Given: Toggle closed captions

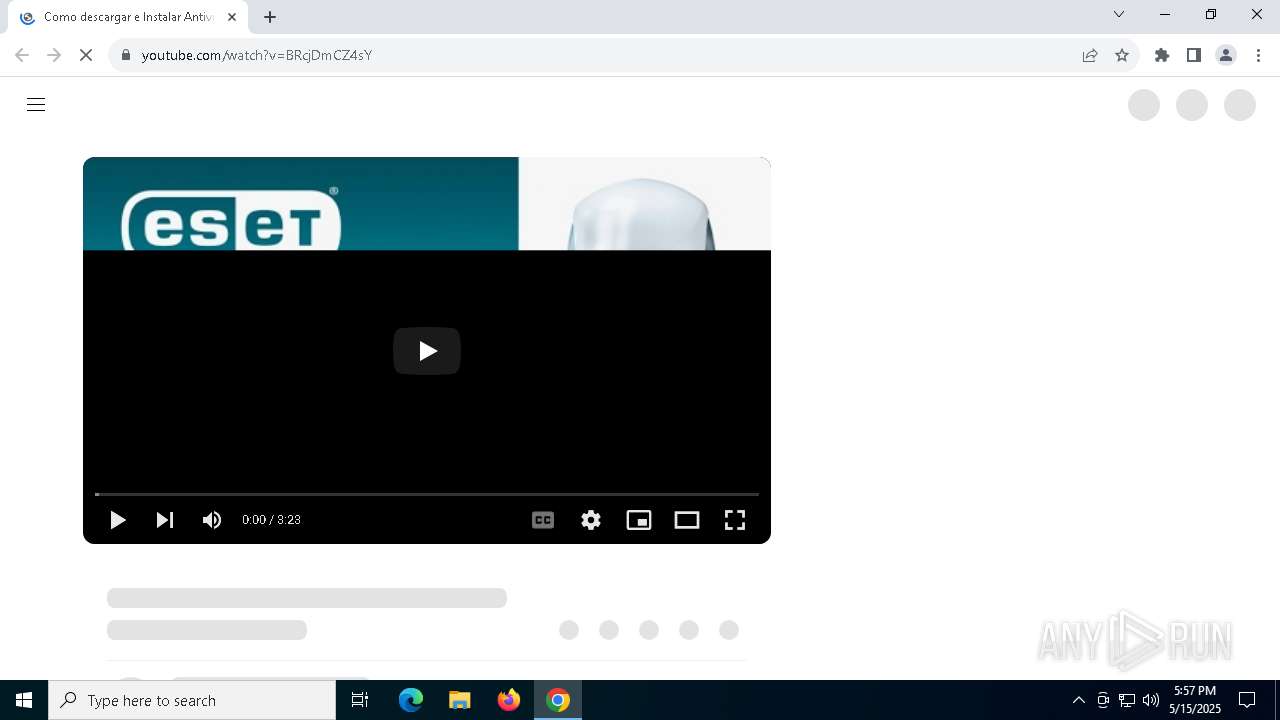Looking at the screenshot, I should [543, 520].
